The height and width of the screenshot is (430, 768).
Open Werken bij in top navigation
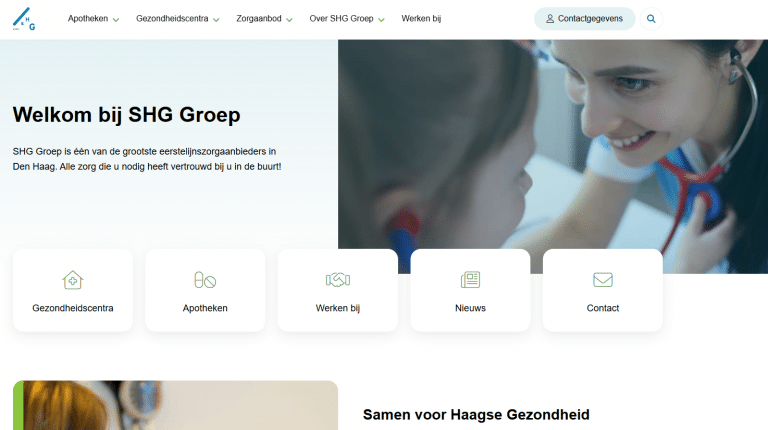[421, 19]
